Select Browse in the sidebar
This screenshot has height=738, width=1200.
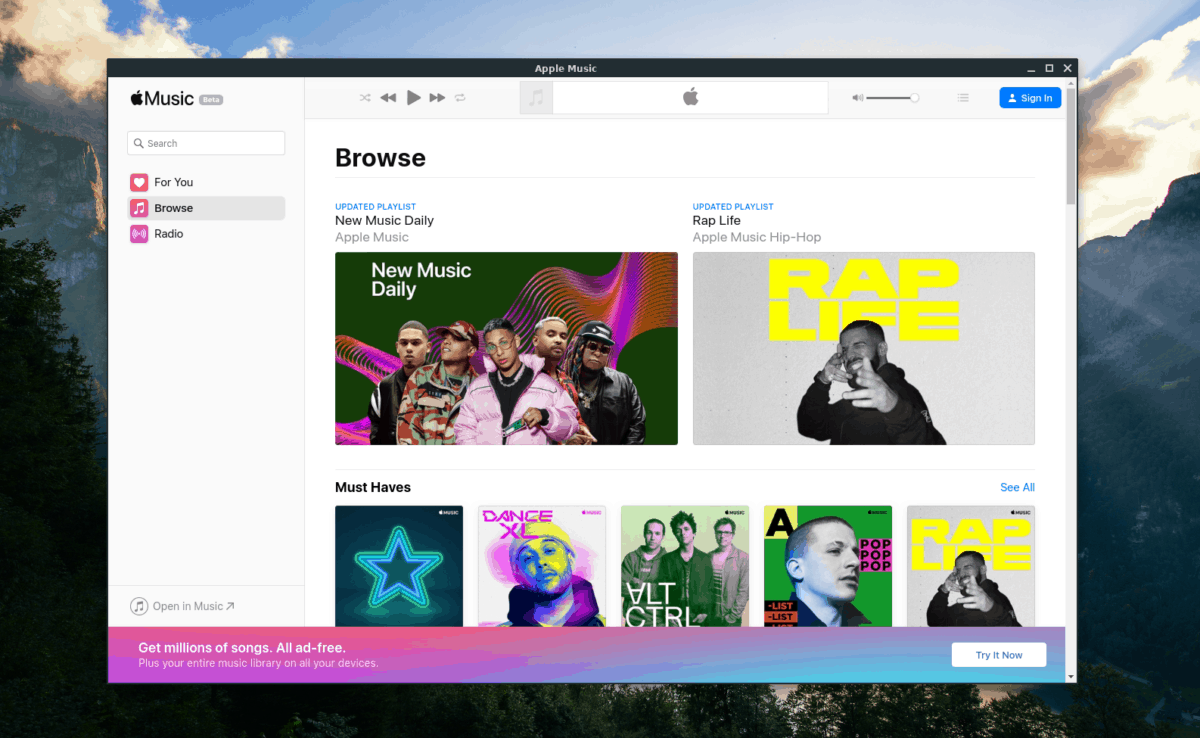pyautogui.click(x=206, y=208)
